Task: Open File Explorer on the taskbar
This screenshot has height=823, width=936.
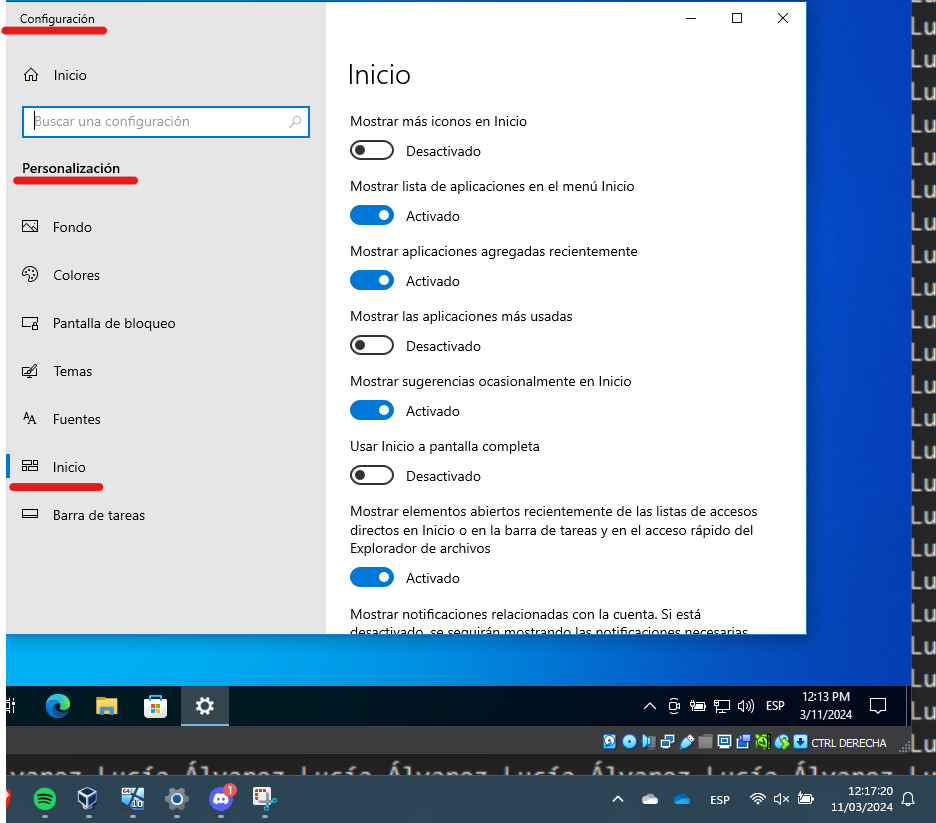Action: pos(106,706)
